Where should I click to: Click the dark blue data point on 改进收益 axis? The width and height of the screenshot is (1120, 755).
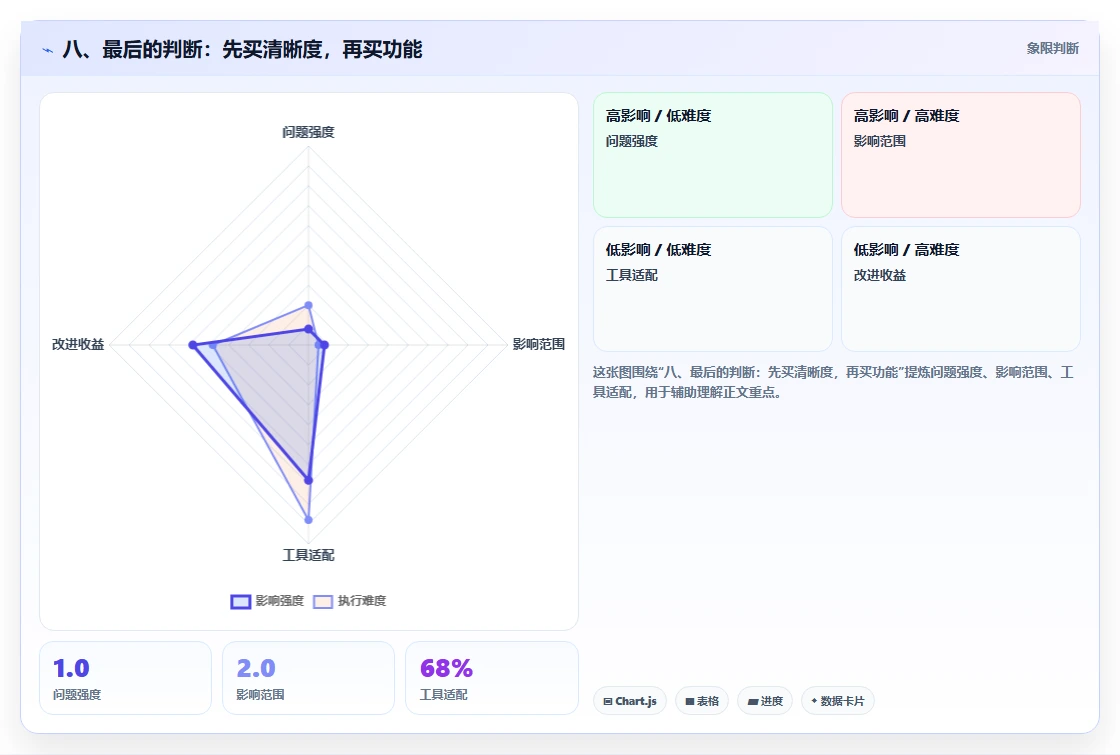pos(192,345)
